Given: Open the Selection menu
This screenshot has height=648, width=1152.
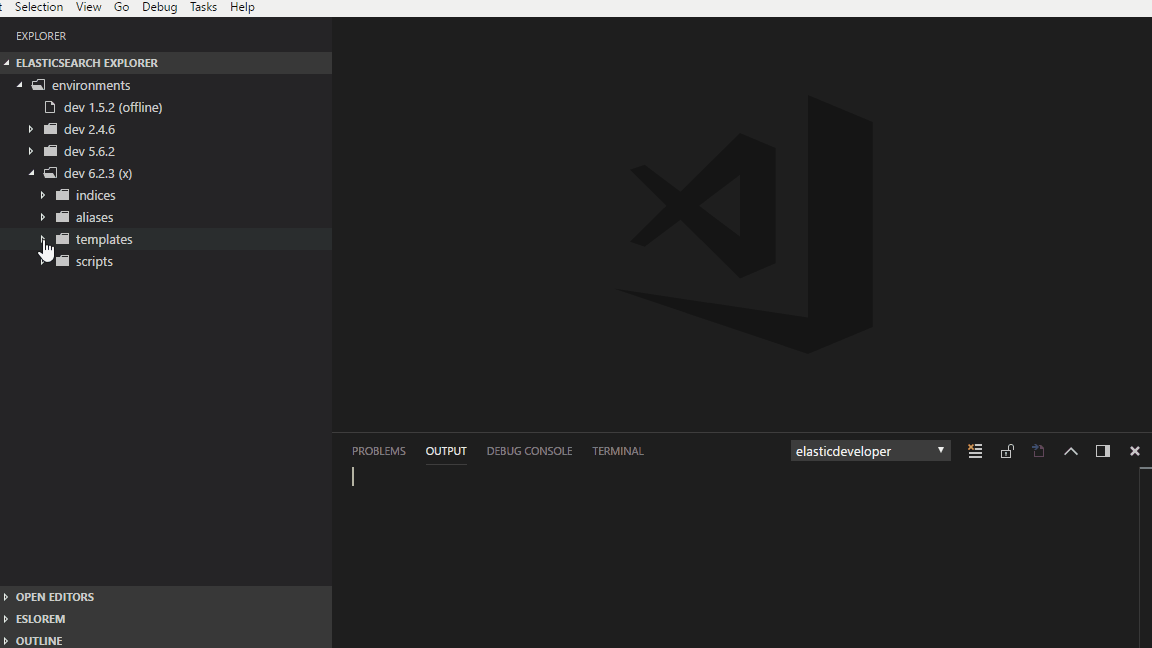Looking at the screenshot, I should point(39,7).
